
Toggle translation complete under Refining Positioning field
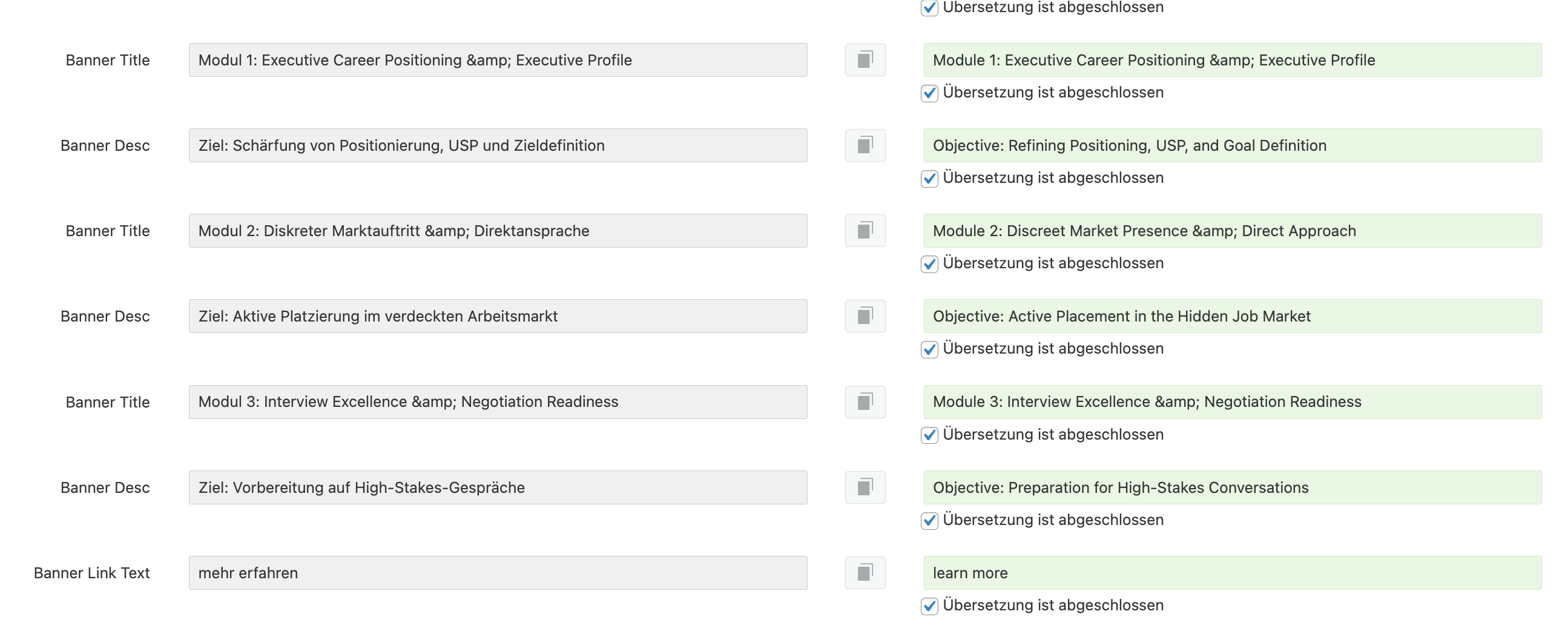click(x=929, y=179)
